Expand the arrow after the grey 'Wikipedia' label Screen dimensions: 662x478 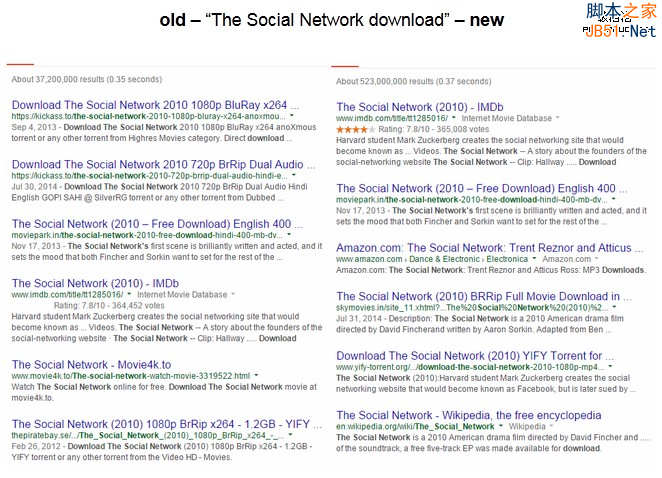[x=551, y=426]
